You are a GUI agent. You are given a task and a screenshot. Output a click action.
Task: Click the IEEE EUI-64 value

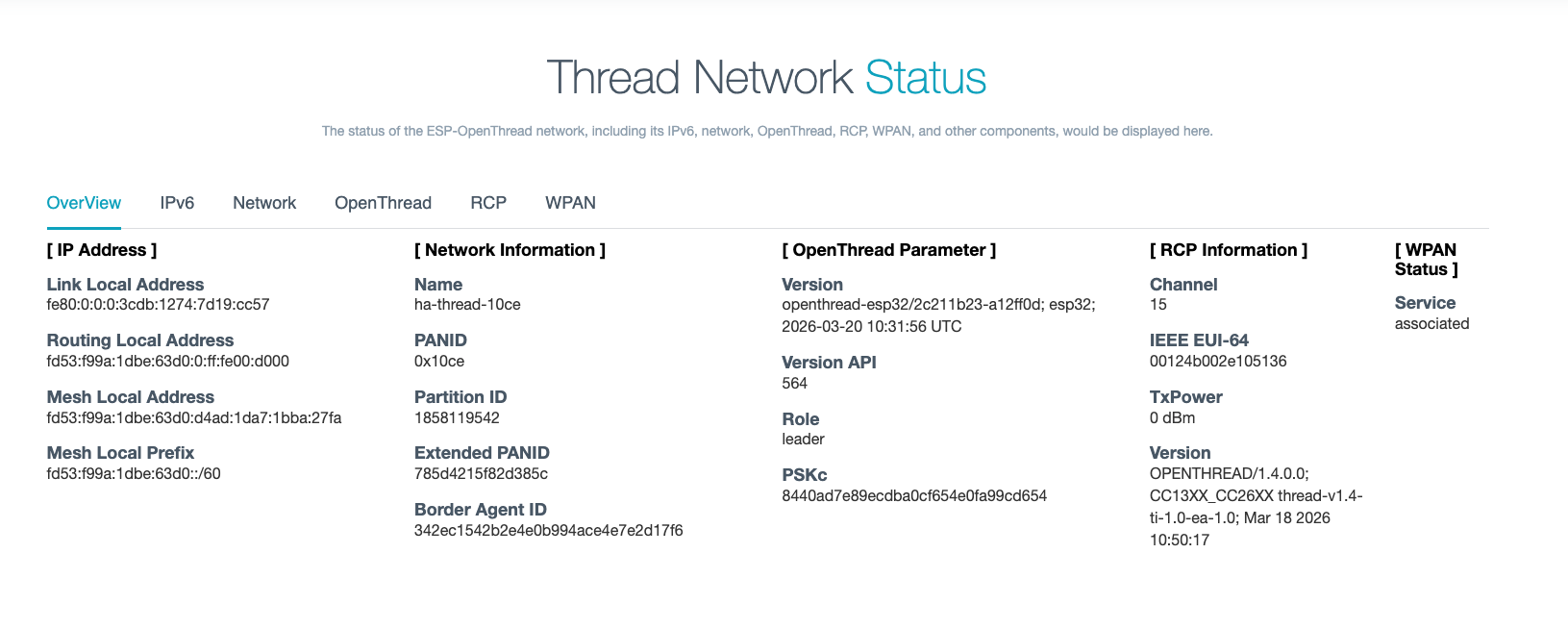click(1218, 362)
